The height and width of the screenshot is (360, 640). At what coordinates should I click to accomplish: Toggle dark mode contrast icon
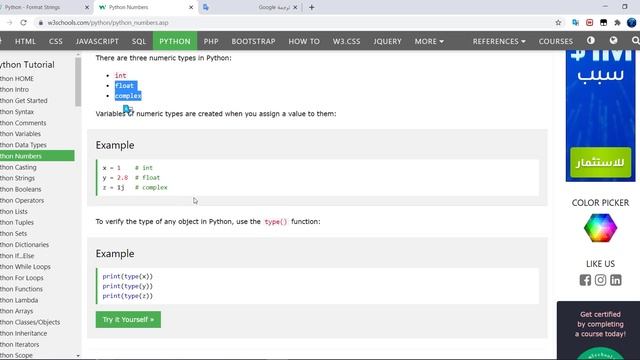pos(591,40)
